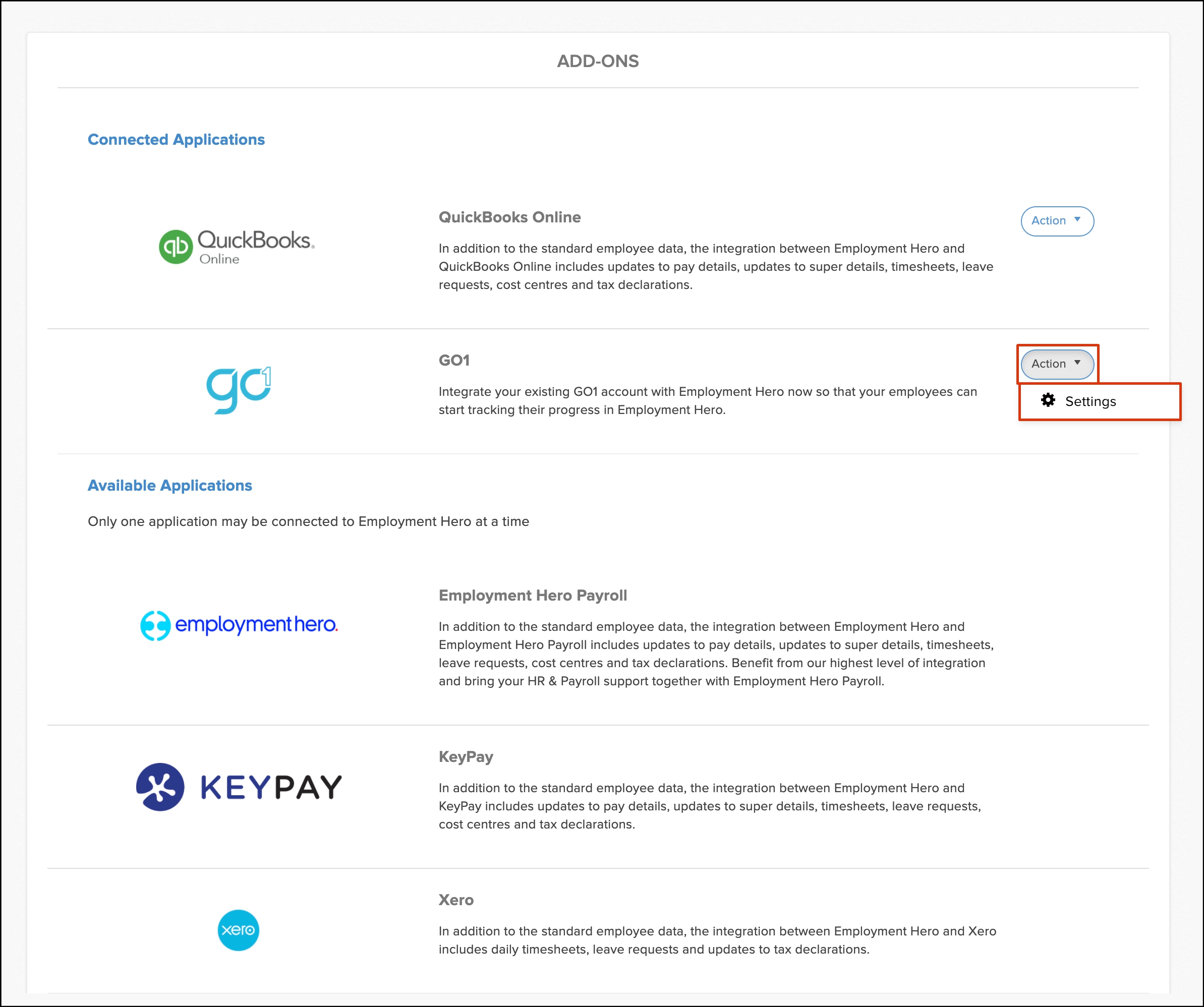Click the Employment Hero logo
This screenshot has height=1007, width=1204.
click(x=239, y=625)
